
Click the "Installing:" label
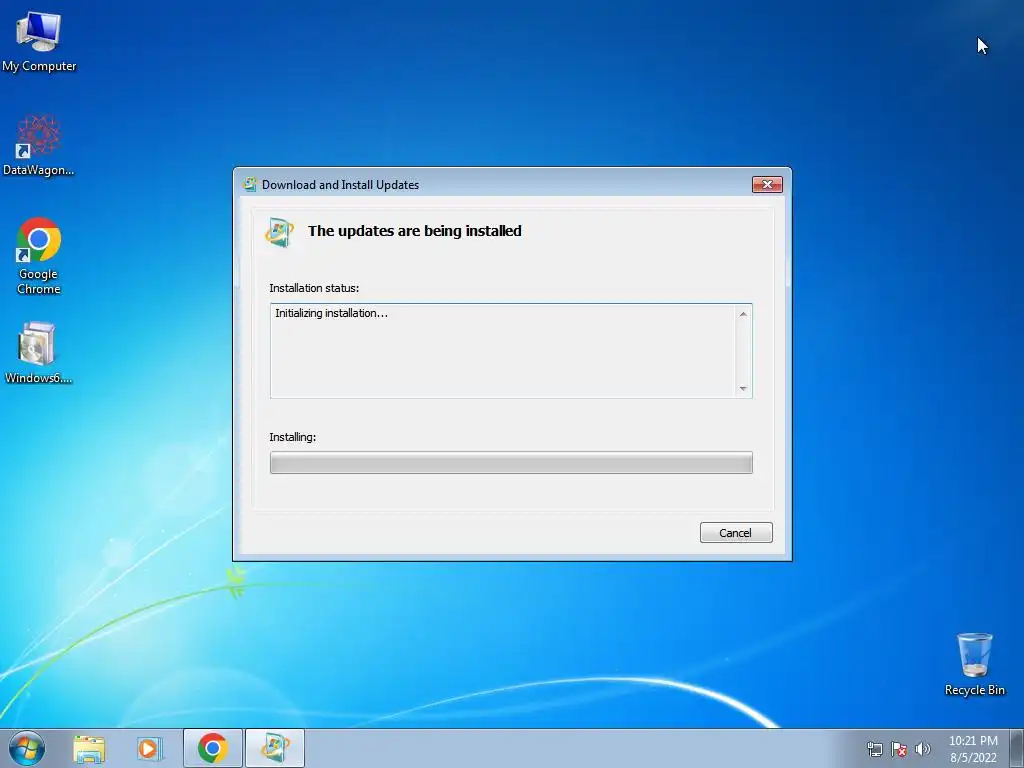(x=293, y=437)
